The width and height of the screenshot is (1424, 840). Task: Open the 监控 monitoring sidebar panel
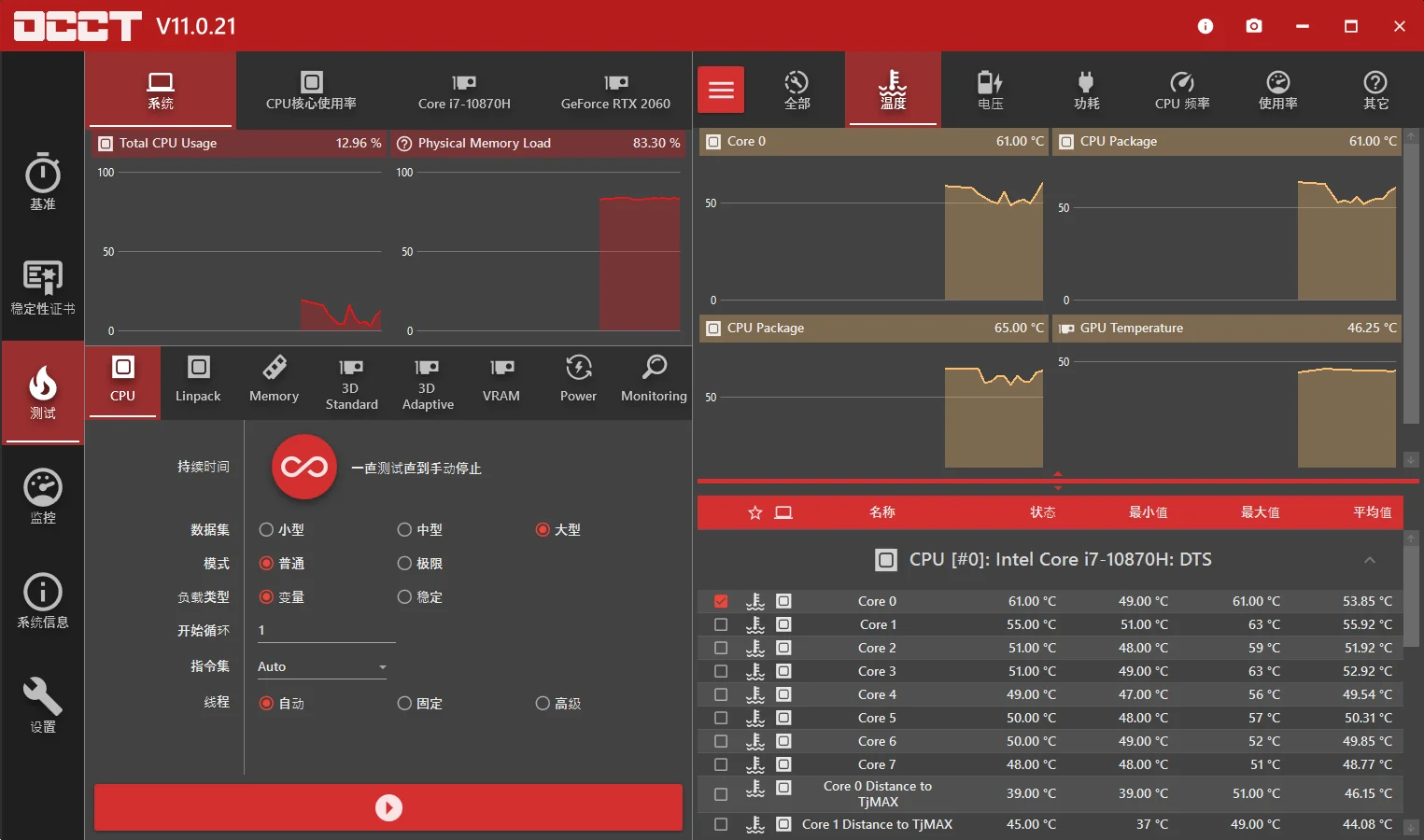tap(42, 495)
